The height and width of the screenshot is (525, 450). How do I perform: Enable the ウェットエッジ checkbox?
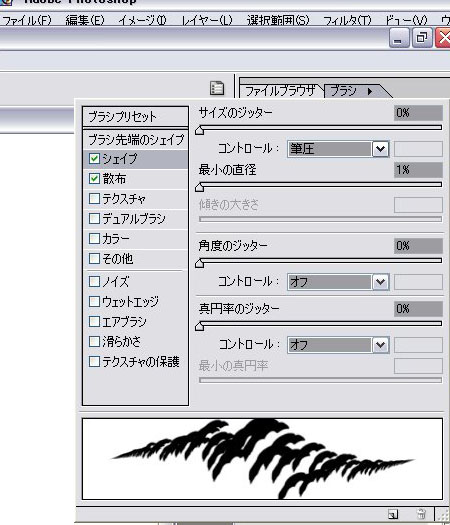tap(94, 301)
